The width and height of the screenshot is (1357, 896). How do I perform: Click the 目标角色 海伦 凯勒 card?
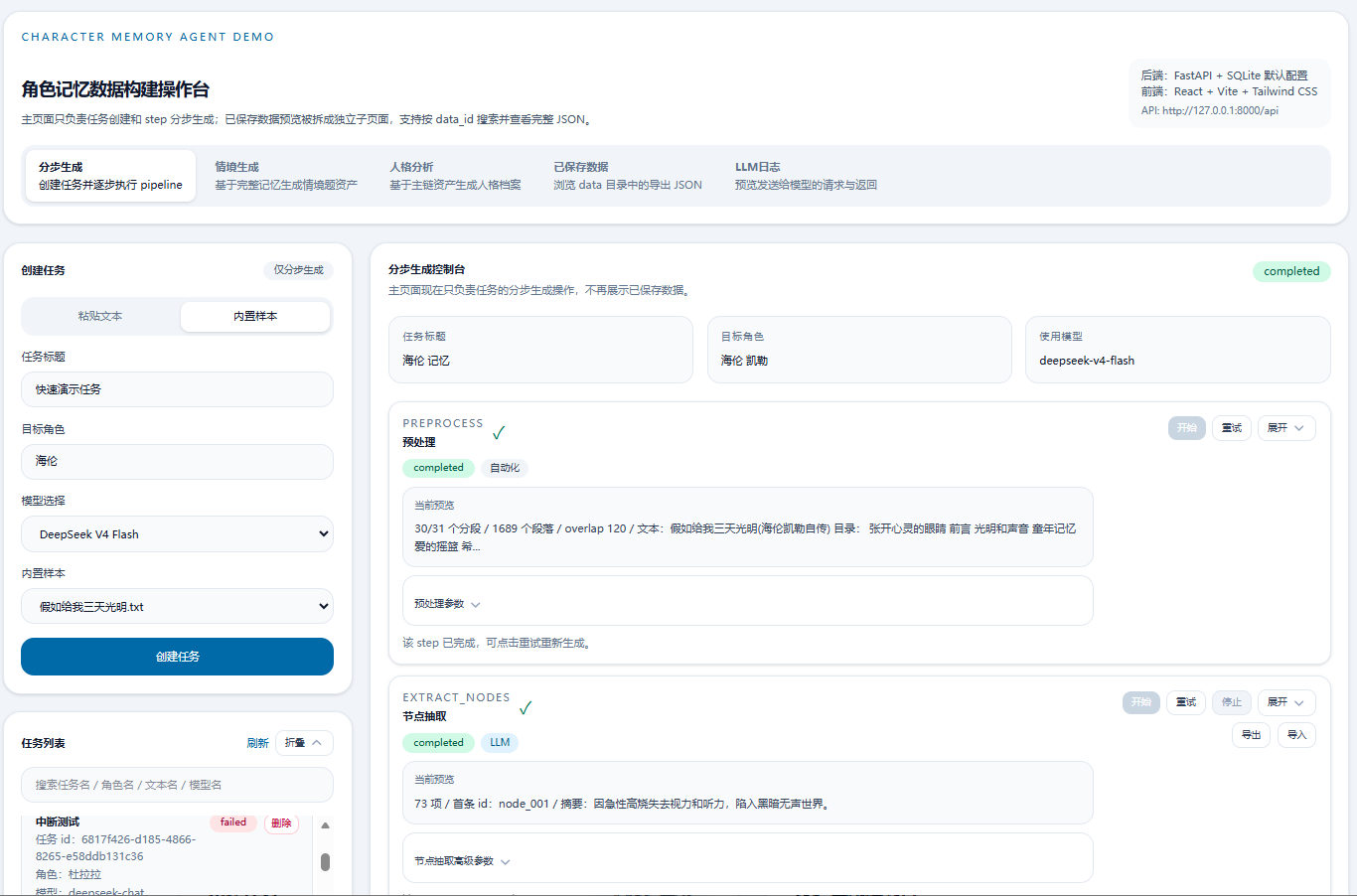pos(859,350)
